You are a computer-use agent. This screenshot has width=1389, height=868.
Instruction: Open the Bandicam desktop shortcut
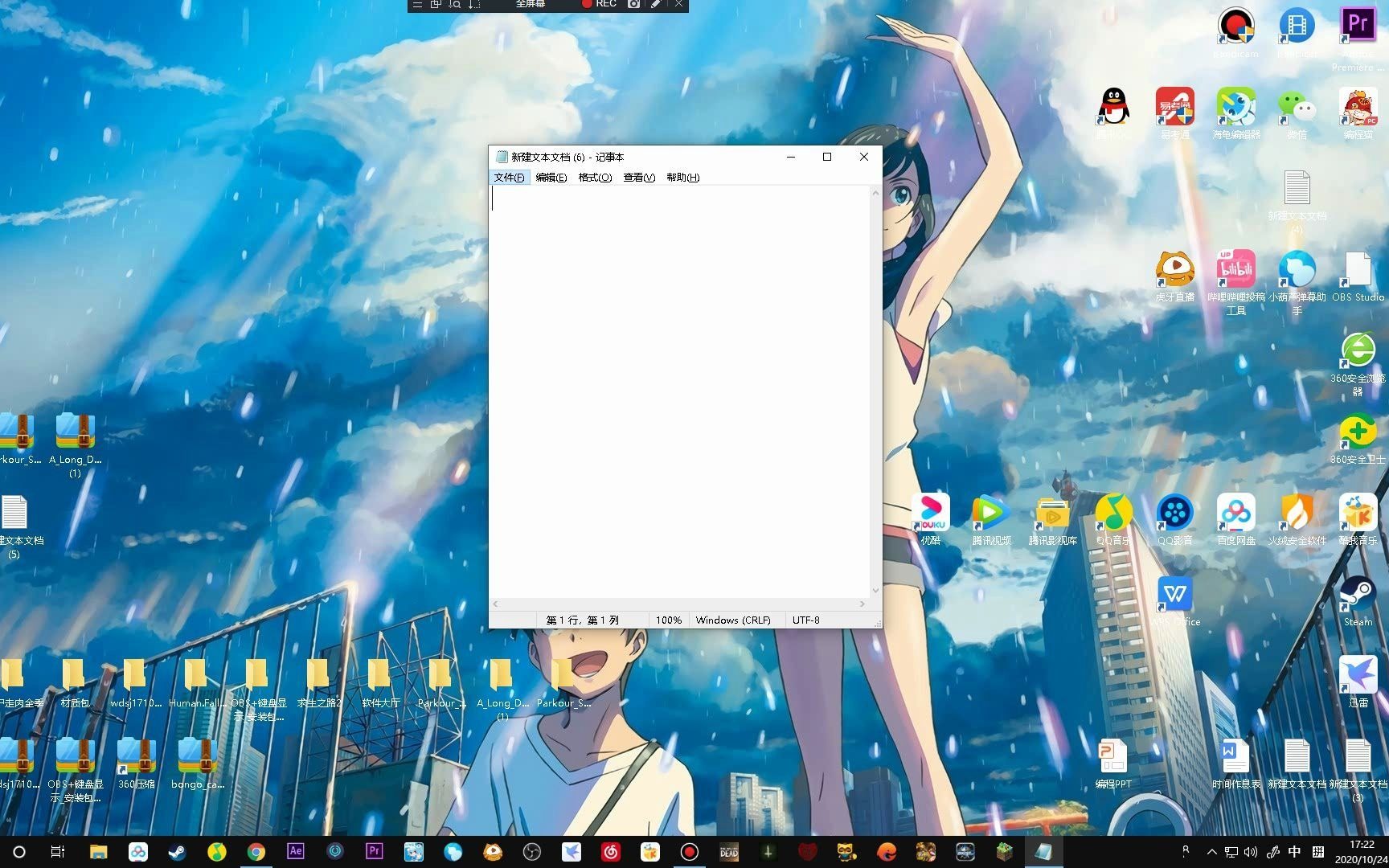point(1235,32)
